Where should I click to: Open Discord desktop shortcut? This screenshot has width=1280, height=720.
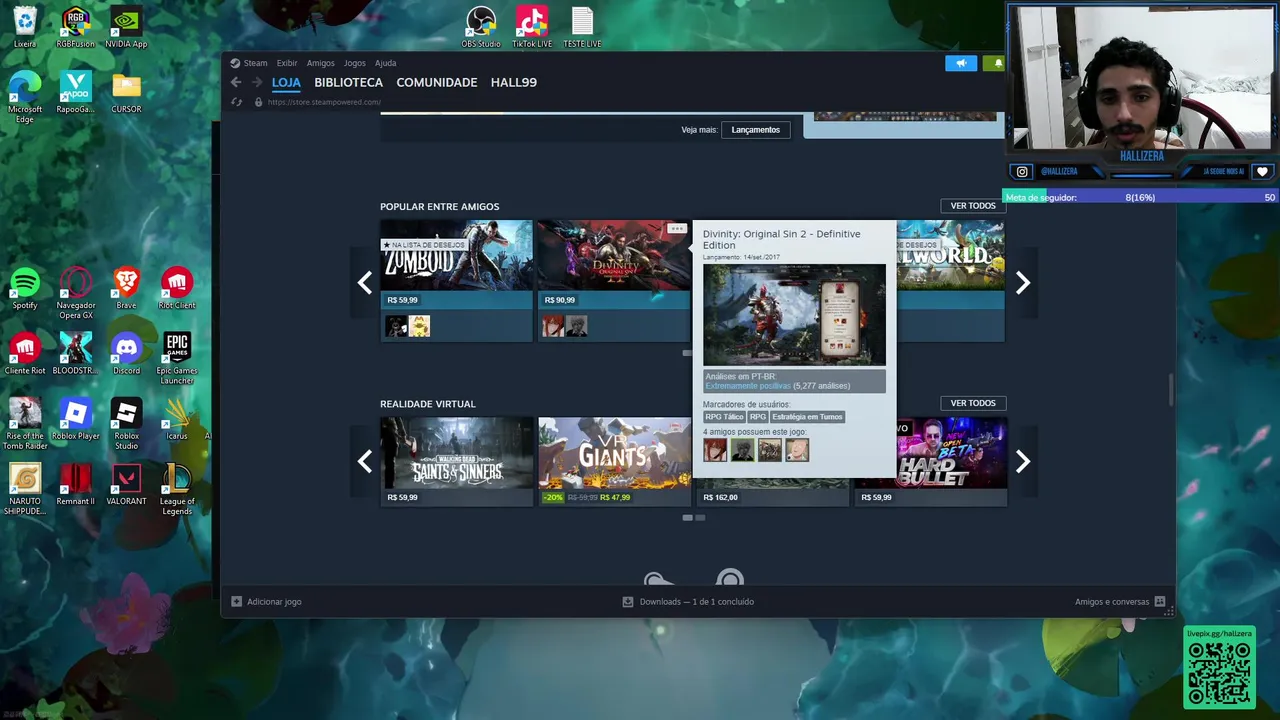point(126,354)
